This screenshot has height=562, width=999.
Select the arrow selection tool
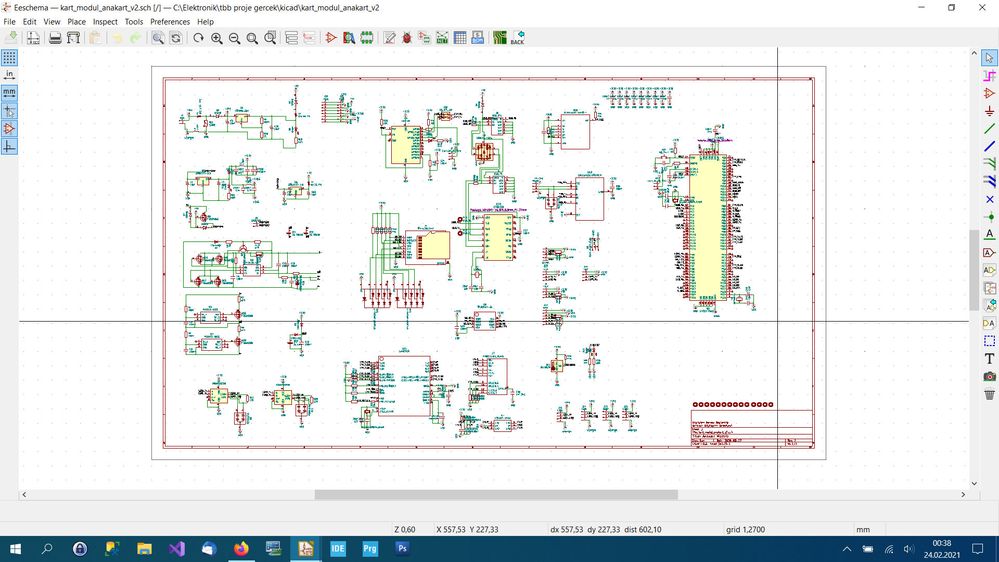(x=989, y=58)
